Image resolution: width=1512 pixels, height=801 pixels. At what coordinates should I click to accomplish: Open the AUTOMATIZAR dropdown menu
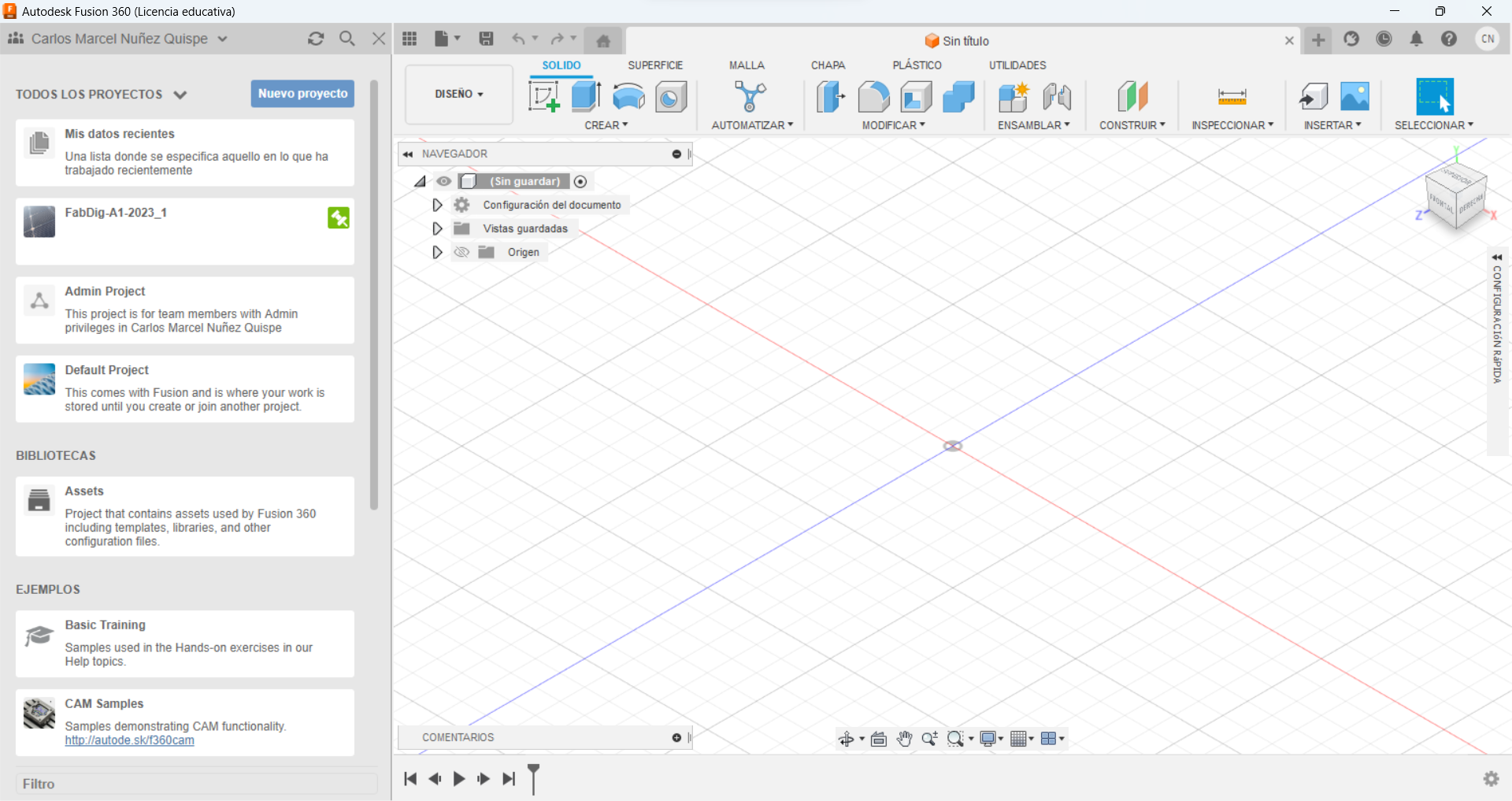(752, 125)
